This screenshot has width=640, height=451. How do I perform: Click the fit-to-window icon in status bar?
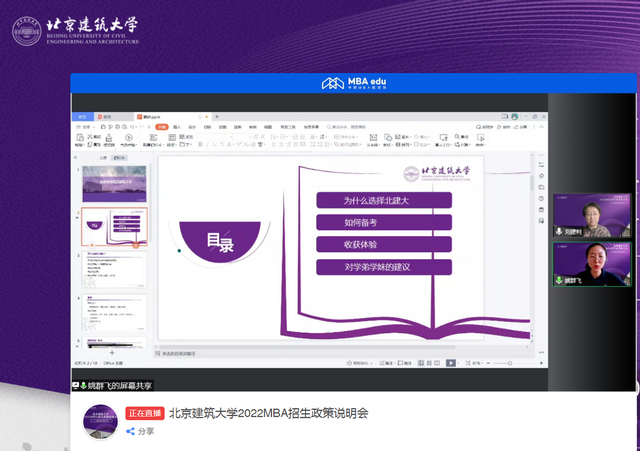(468, 363)
